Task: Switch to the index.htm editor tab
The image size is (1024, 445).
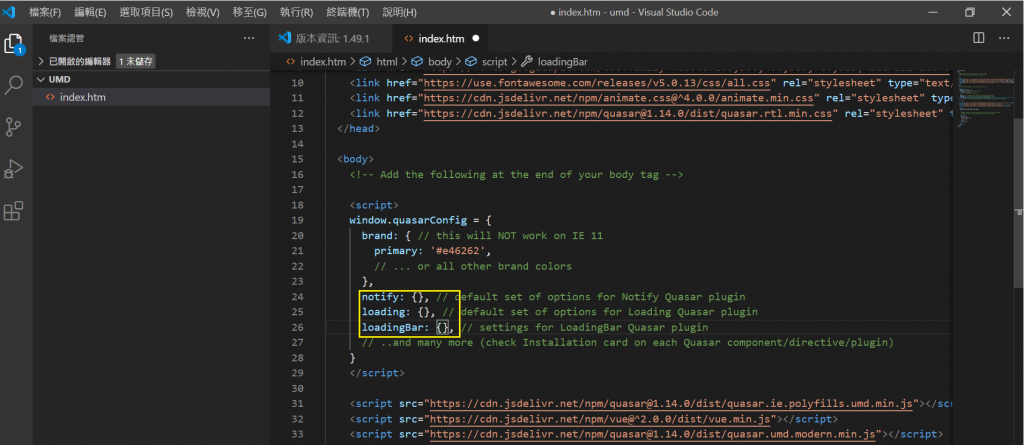Action: [440, 39]
